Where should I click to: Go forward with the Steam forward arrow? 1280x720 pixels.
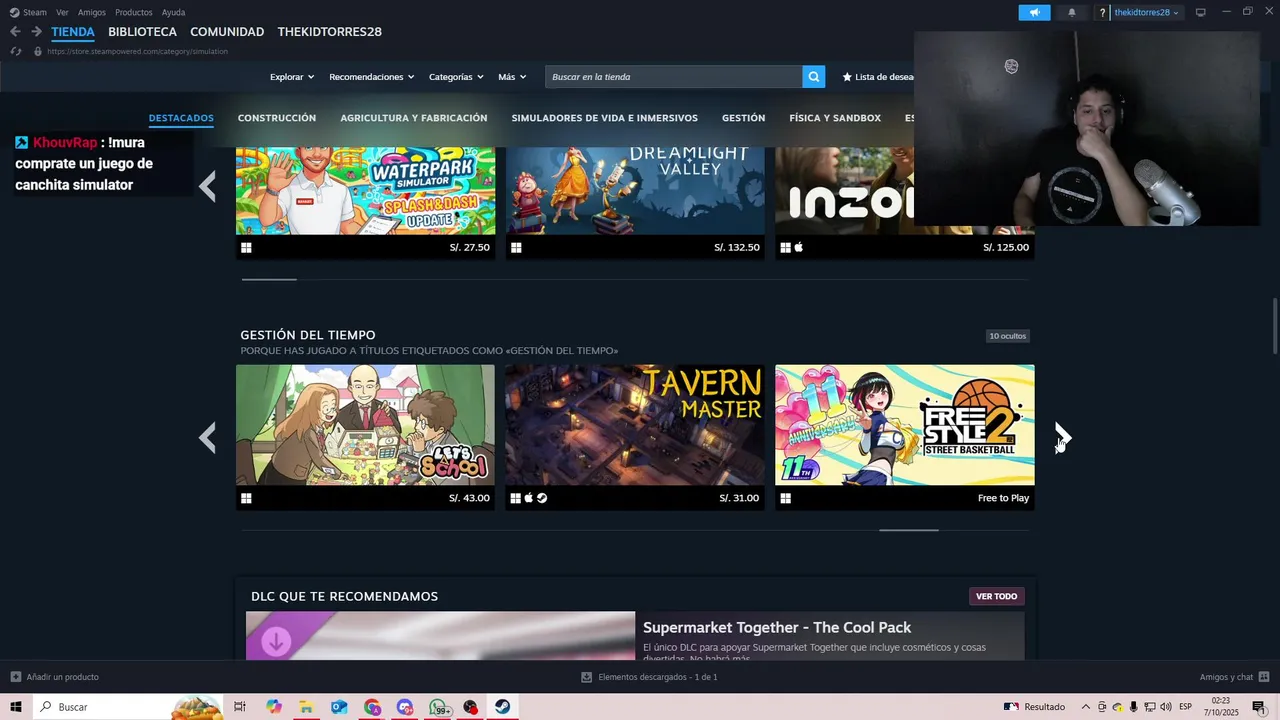tap(36, 32)
